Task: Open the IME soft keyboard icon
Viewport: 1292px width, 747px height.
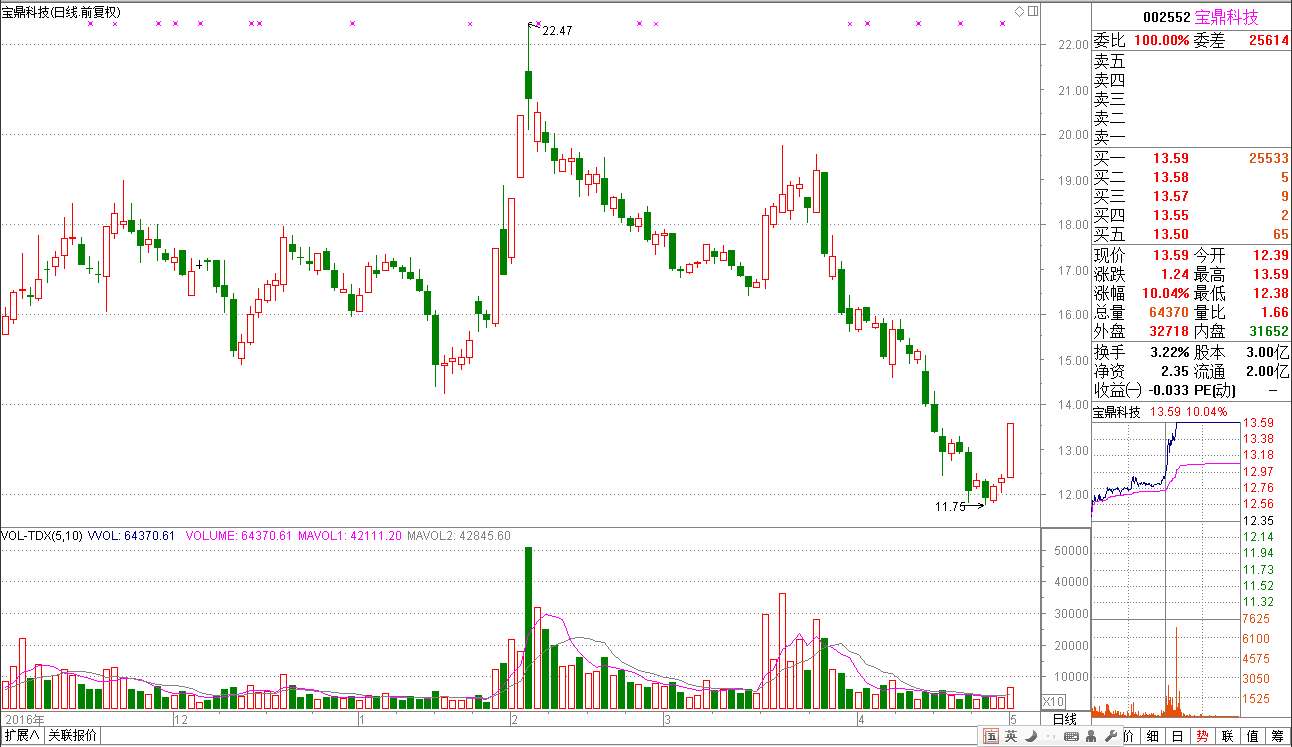Action: tap(1071, 736)
